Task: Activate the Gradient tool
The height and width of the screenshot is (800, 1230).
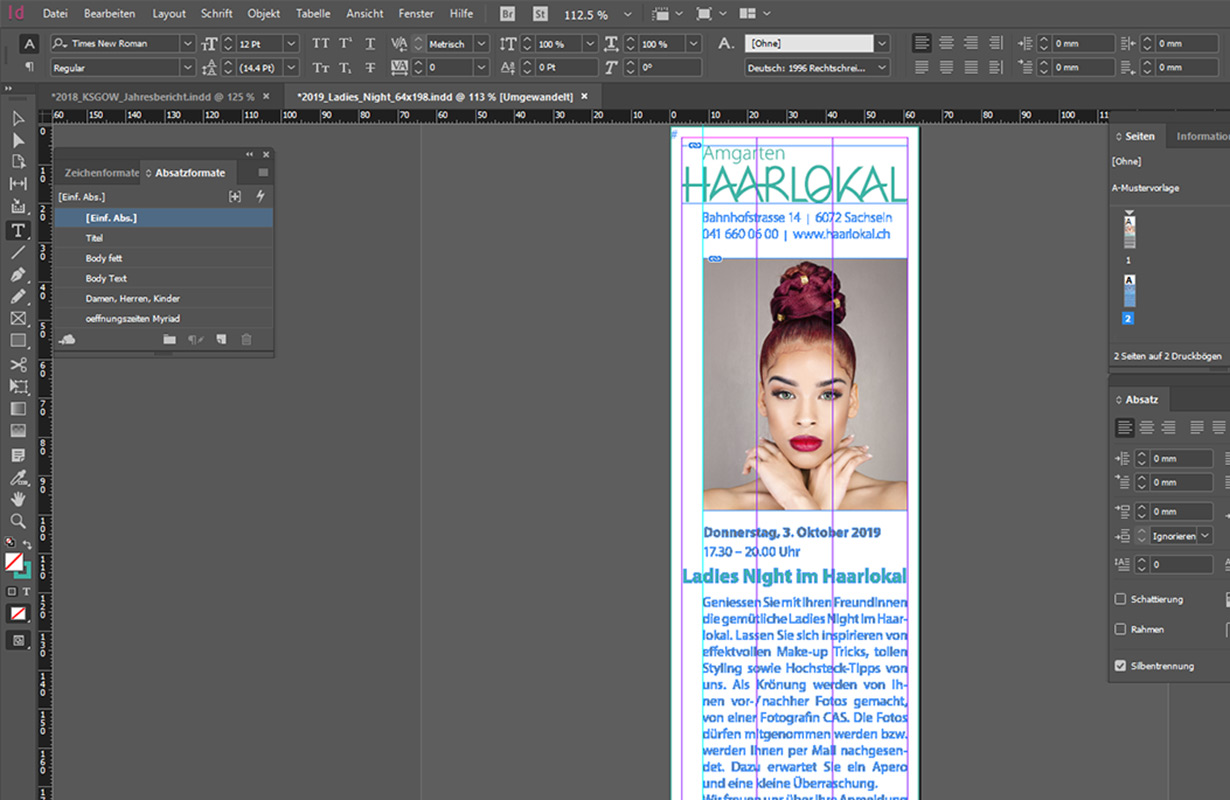Action: coord(20,409)
